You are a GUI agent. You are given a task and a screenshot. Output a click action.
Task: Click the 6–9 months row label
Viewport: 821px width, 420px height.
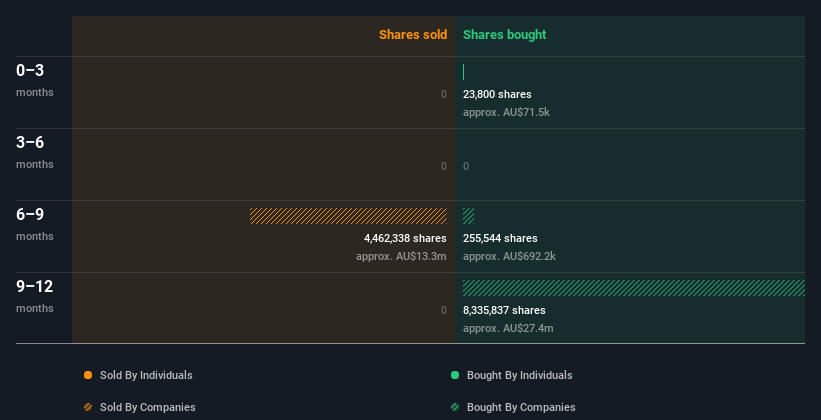pyautogui.click(x=35, y=224)
